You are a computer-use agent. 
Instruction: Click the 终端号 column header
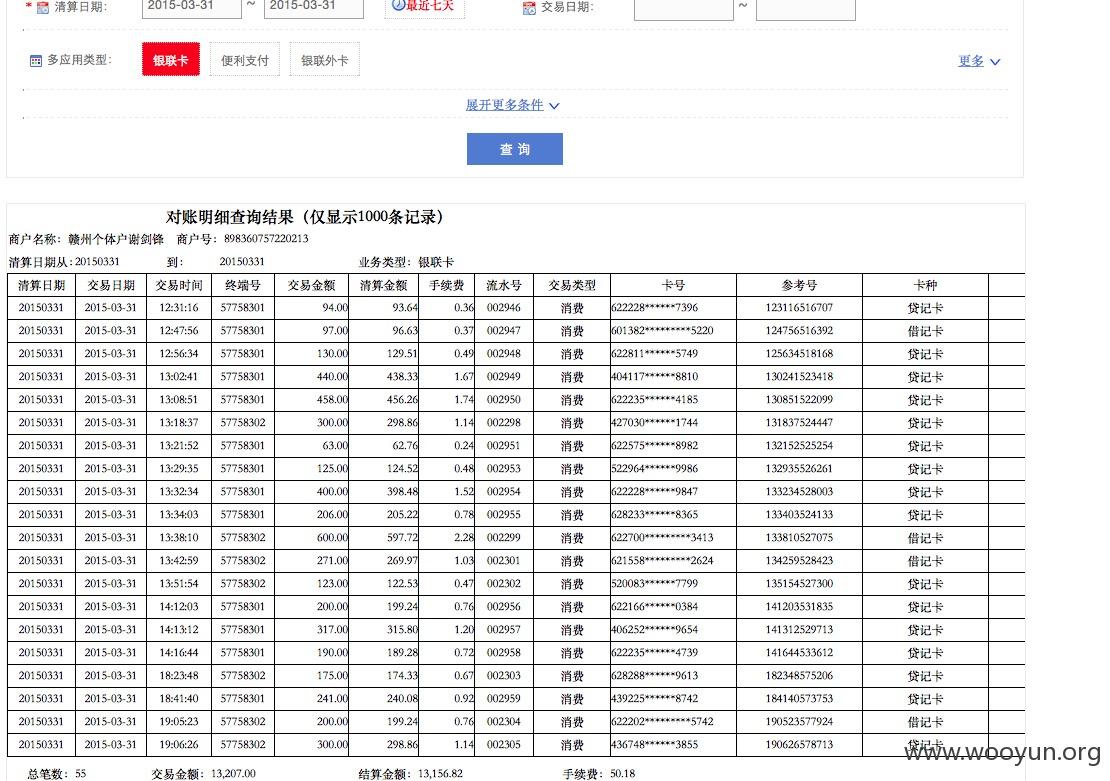pos(243,285)
